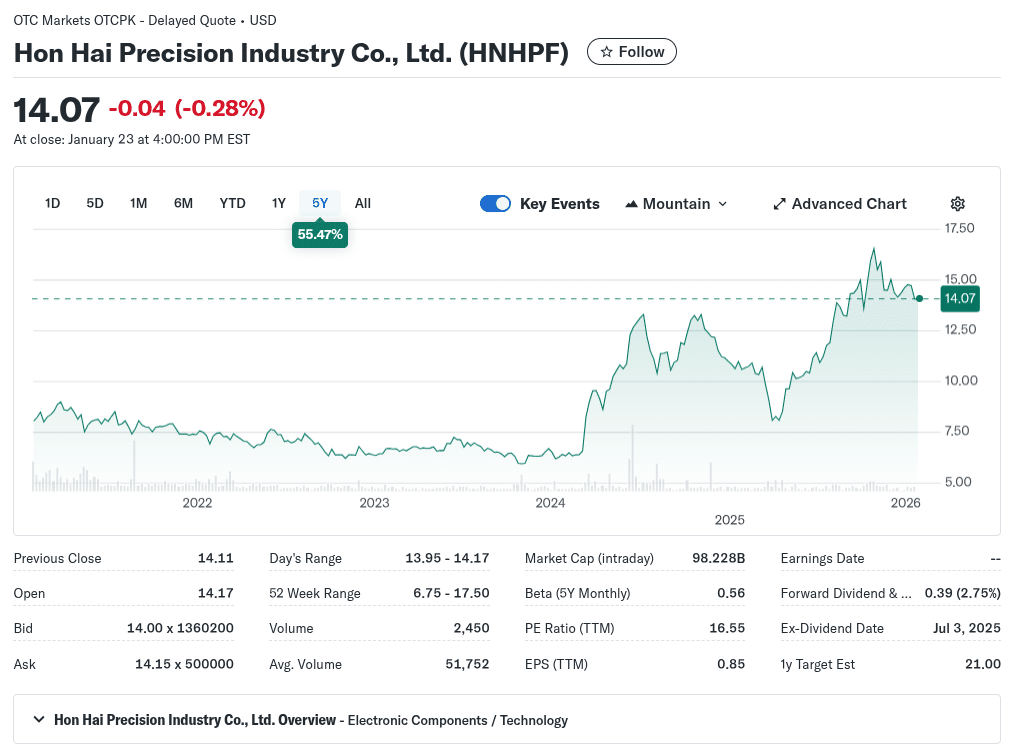1028x746 pixels.
Task: Click the Follow button
Action: point(632,52)
